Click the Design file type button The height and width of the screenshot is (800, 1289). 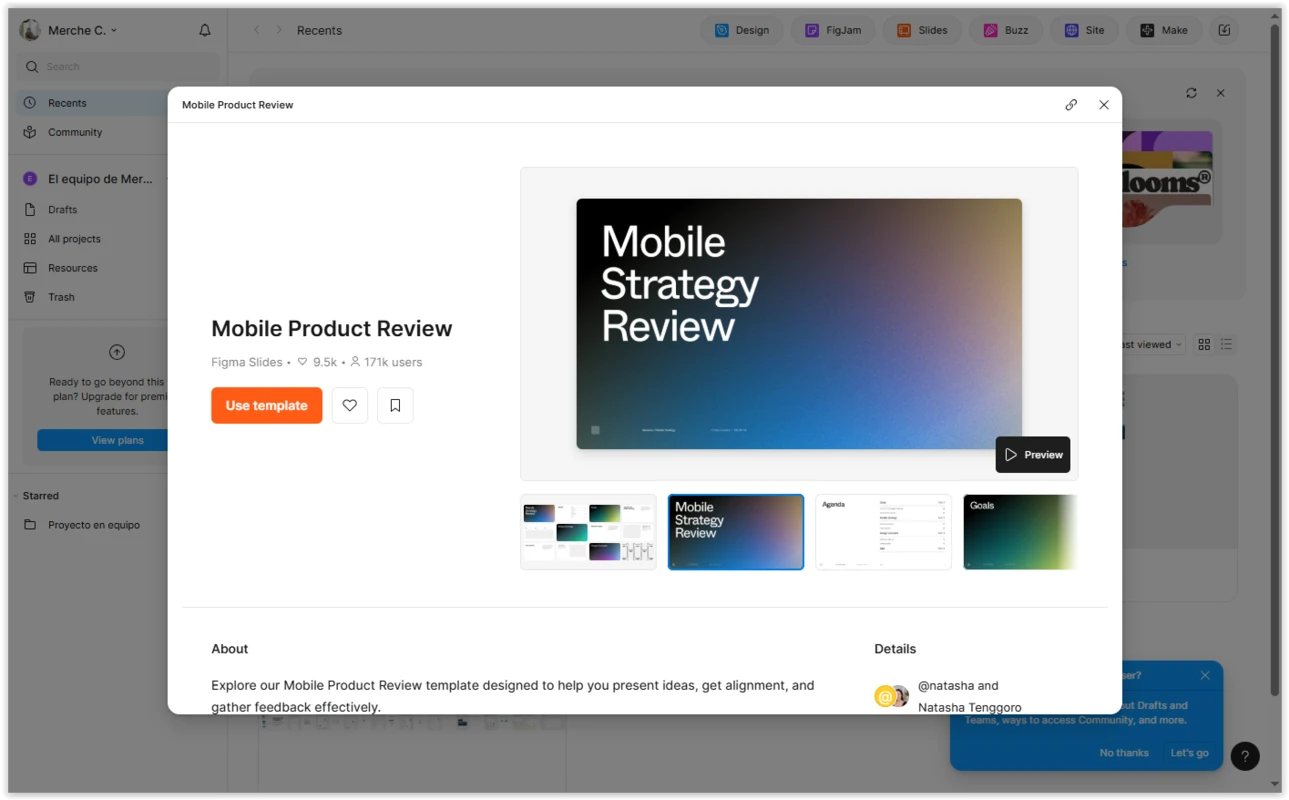742,31
